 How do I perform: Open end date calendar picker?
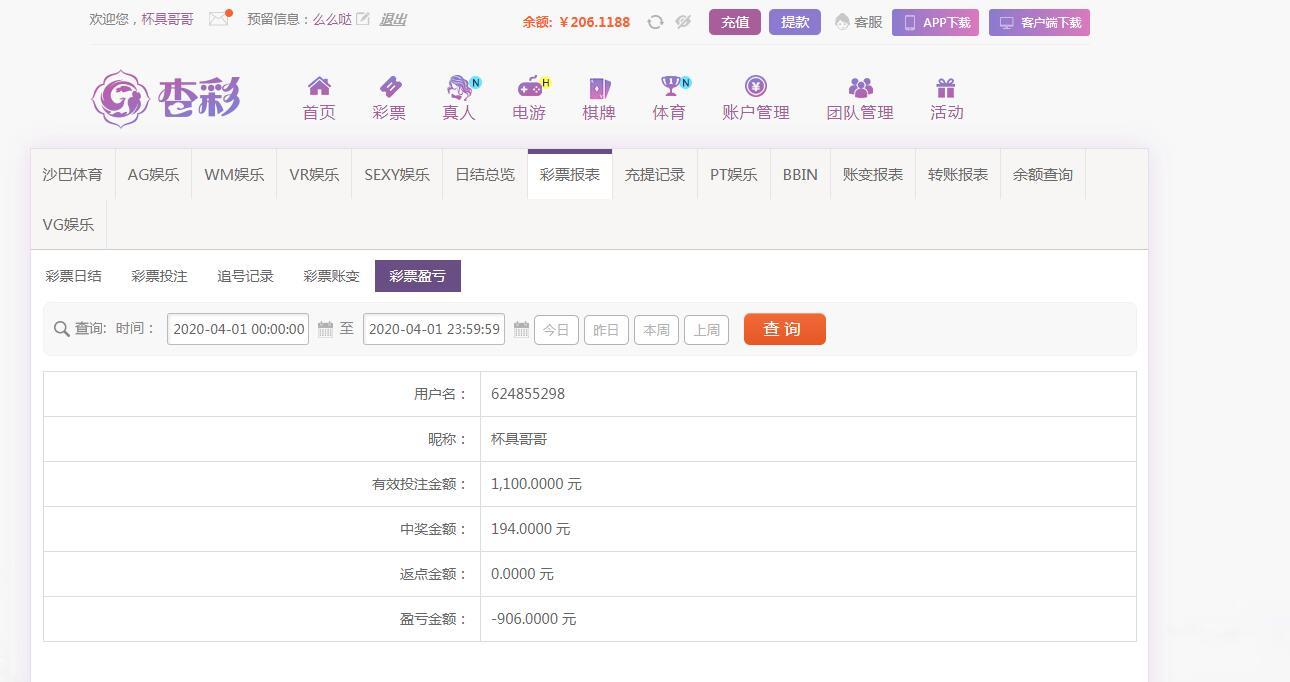tap(521, 329)
